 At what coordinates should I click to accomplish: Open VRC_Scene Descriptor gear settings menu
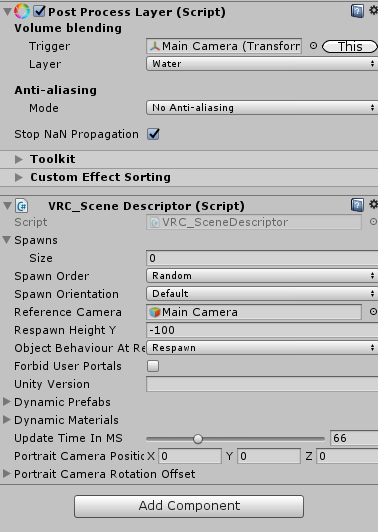pos(374,204)
